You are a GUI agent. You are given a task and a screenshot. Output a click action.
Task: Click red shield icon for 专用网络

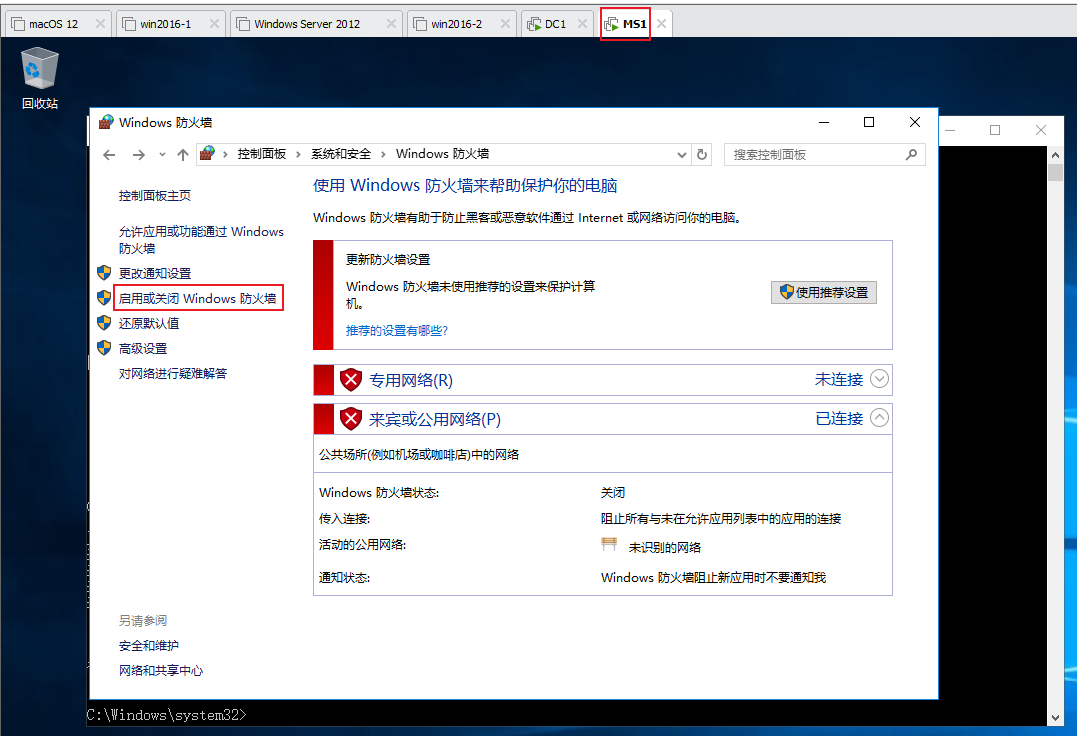pos(350,380)
